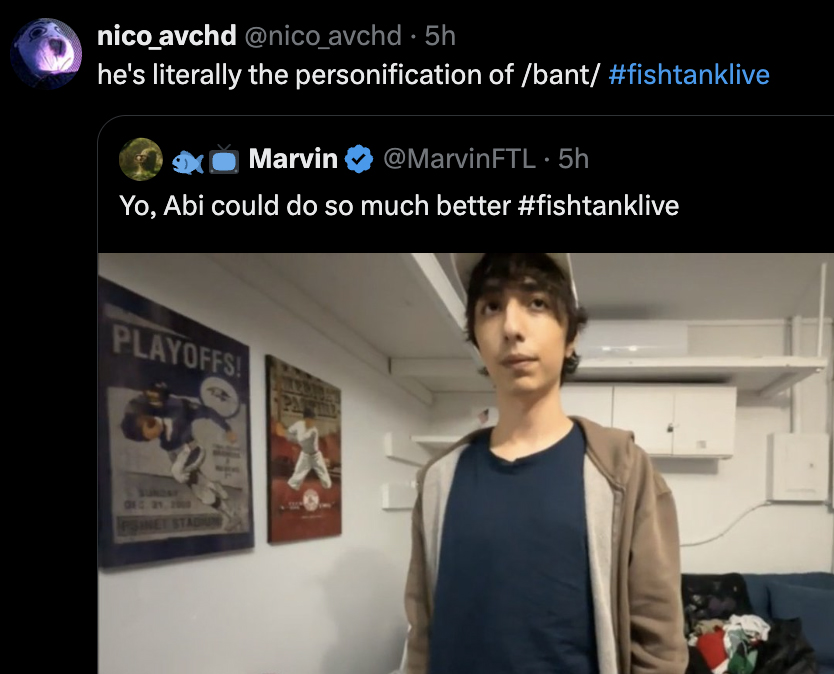
Task: Open Marvin's round profile avatar
Action: [141, 159]
